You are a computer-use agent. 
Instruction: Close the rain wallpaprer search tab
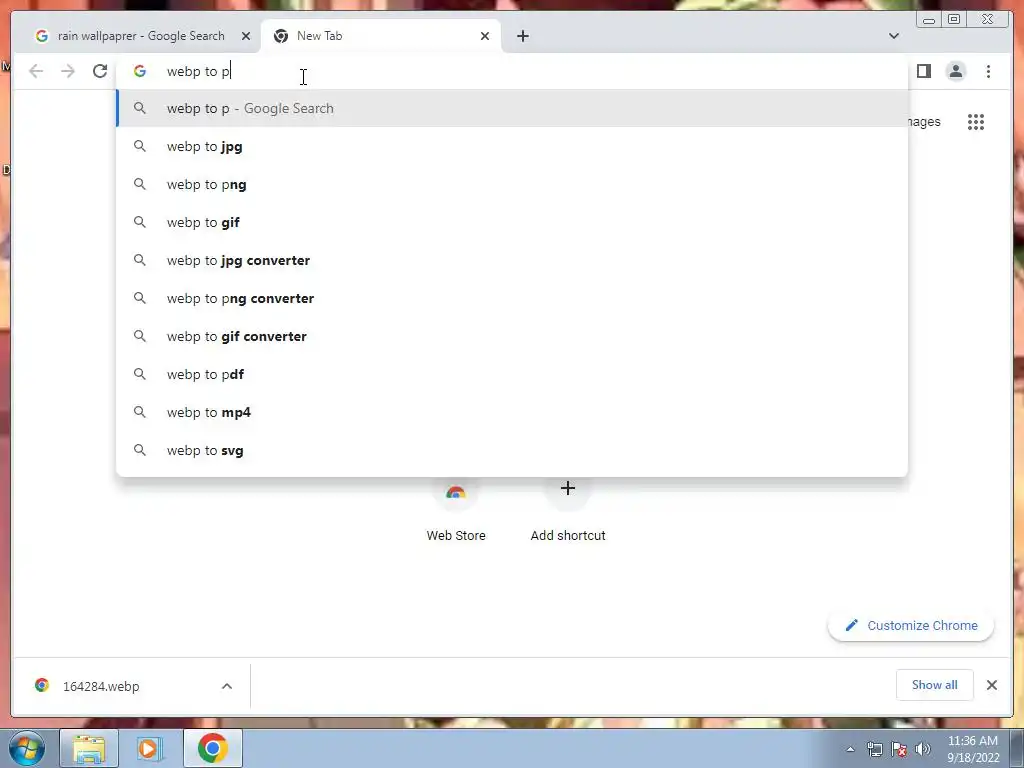click(x=246, y=36)
